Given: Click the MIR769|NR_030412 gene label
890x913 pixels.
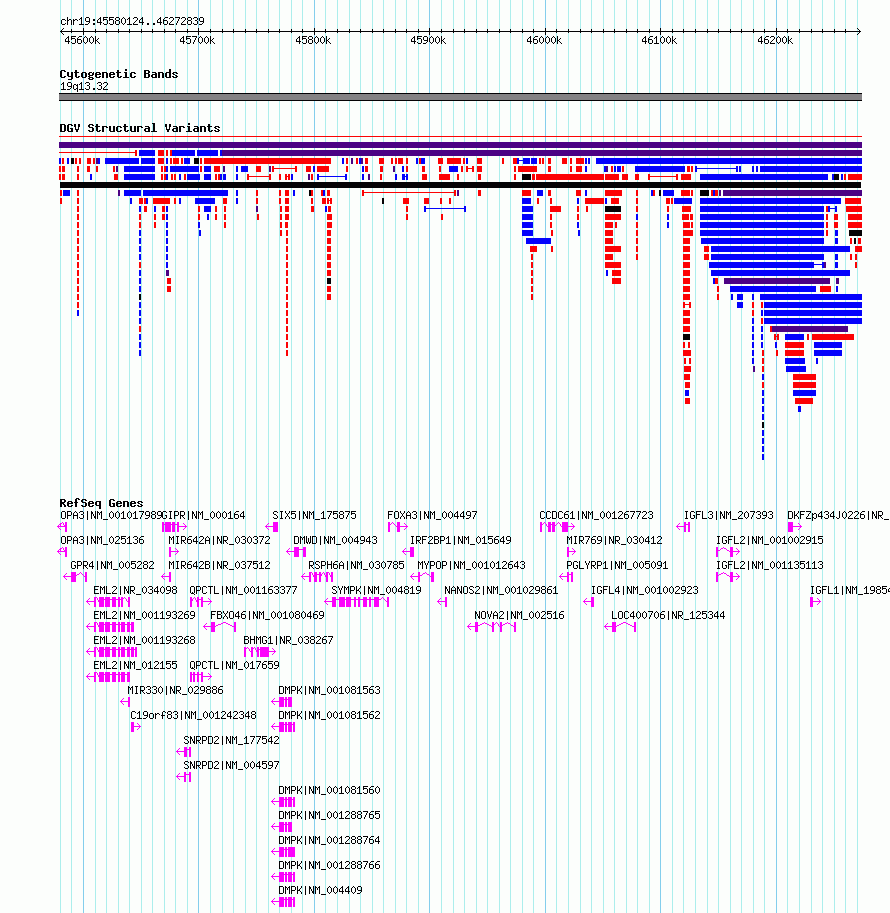Looking at the screenshot, I should point(614,540).
